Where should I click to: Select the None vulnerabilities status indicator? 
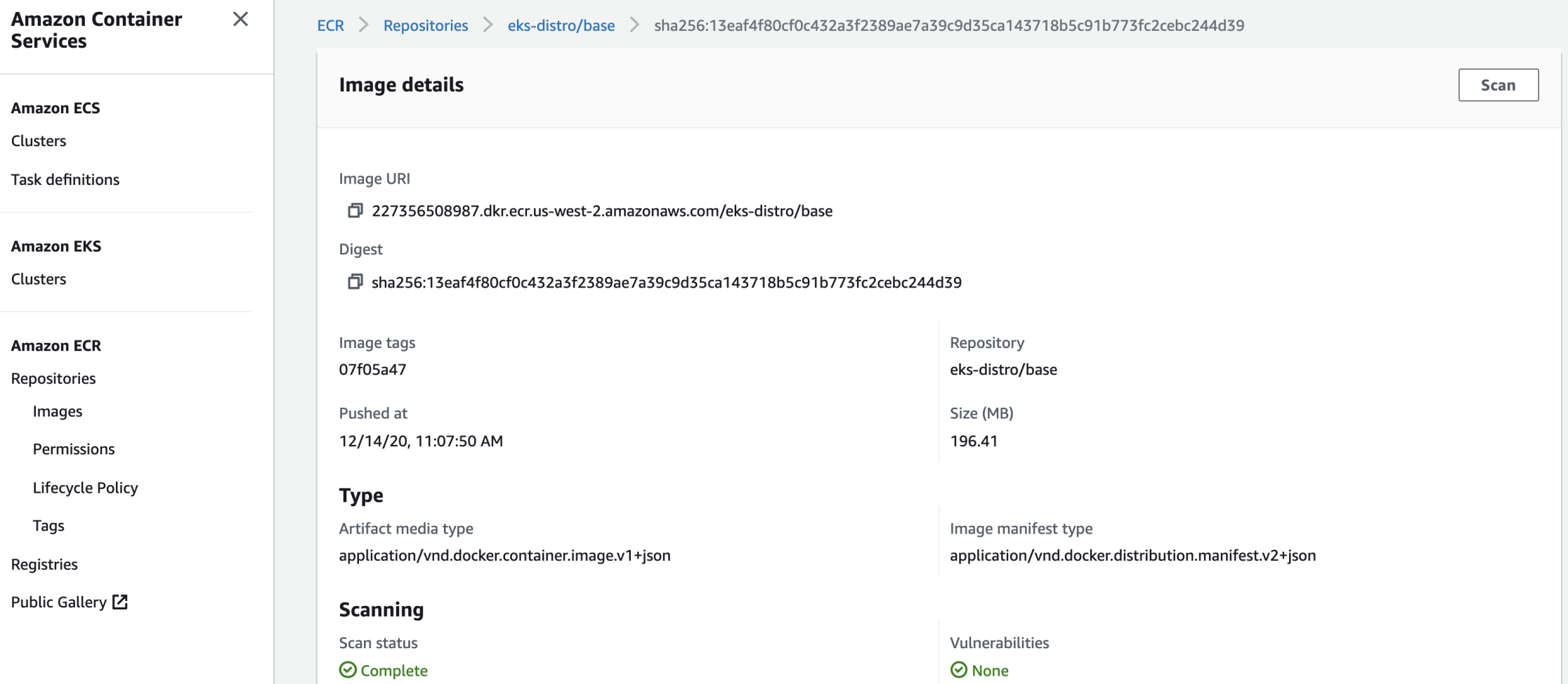991,670
